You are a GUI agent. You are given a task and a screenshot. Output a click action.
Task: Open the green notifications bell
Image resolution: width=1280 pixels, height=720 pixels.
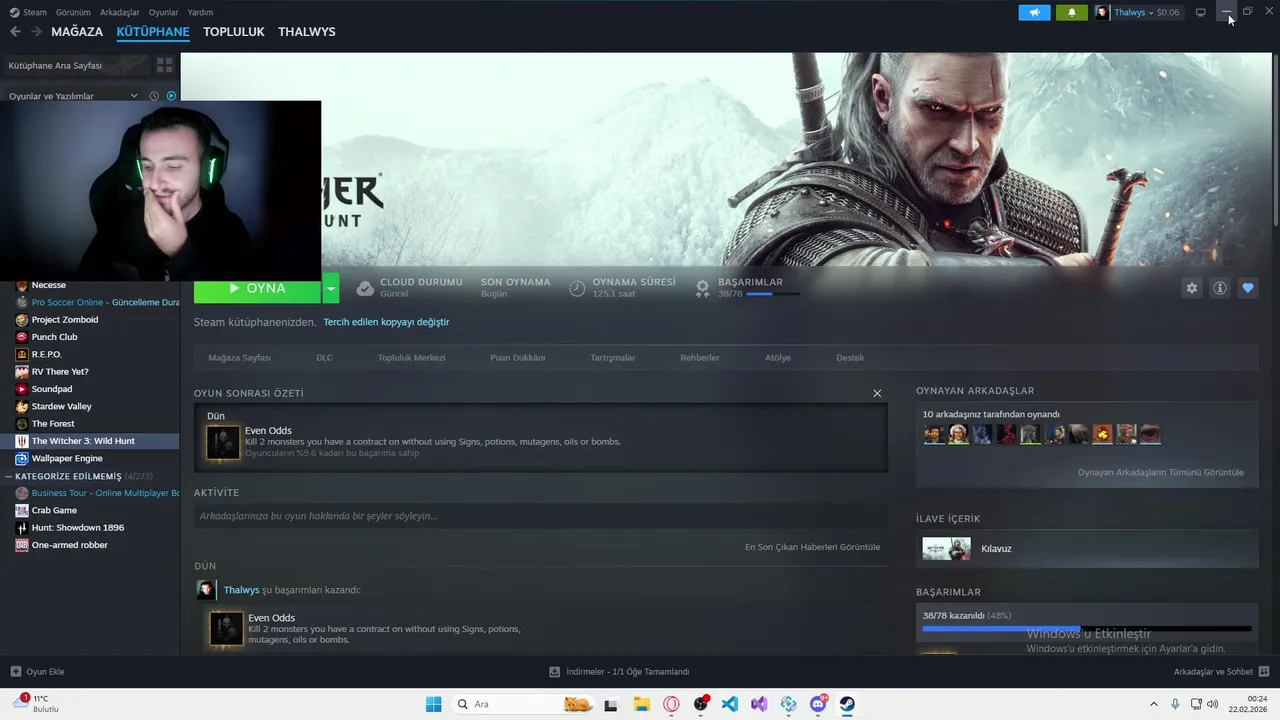click(x=1072, y=12)
